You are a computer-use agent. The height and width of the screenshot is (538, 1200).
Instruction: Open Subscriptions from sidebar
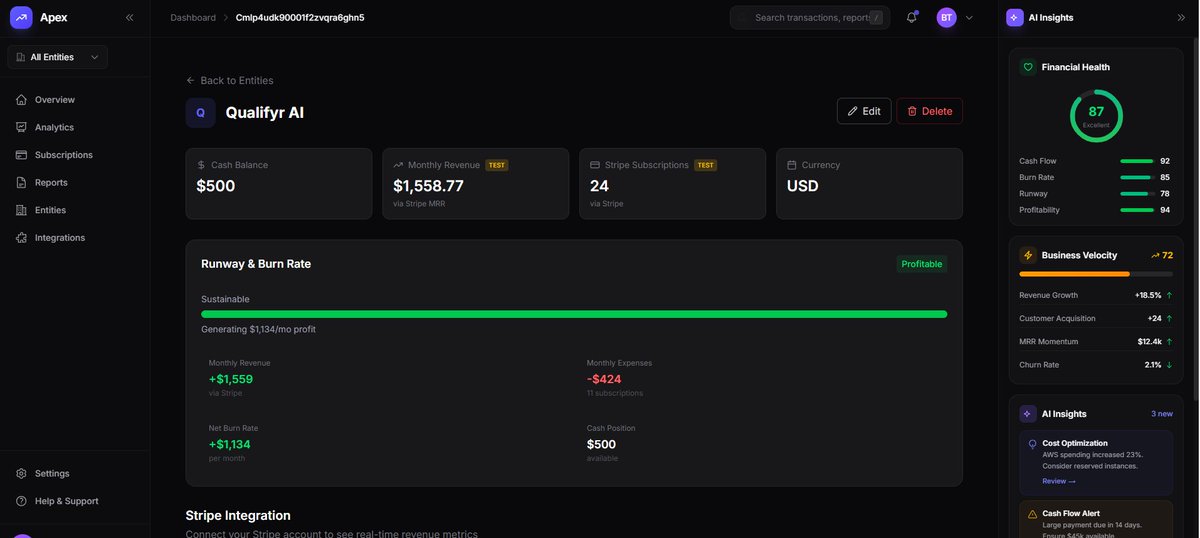pos(75,155)
